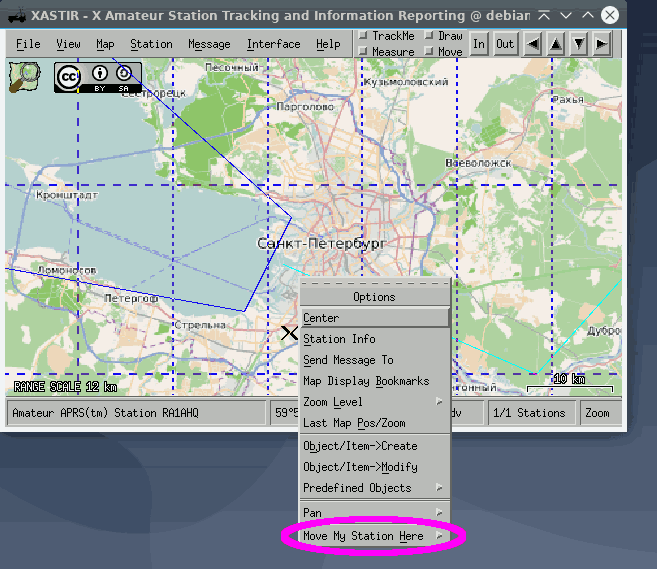Open the Map menu
Image resolution: width=657 pixels, height=569 pixels.
[105, 44]
